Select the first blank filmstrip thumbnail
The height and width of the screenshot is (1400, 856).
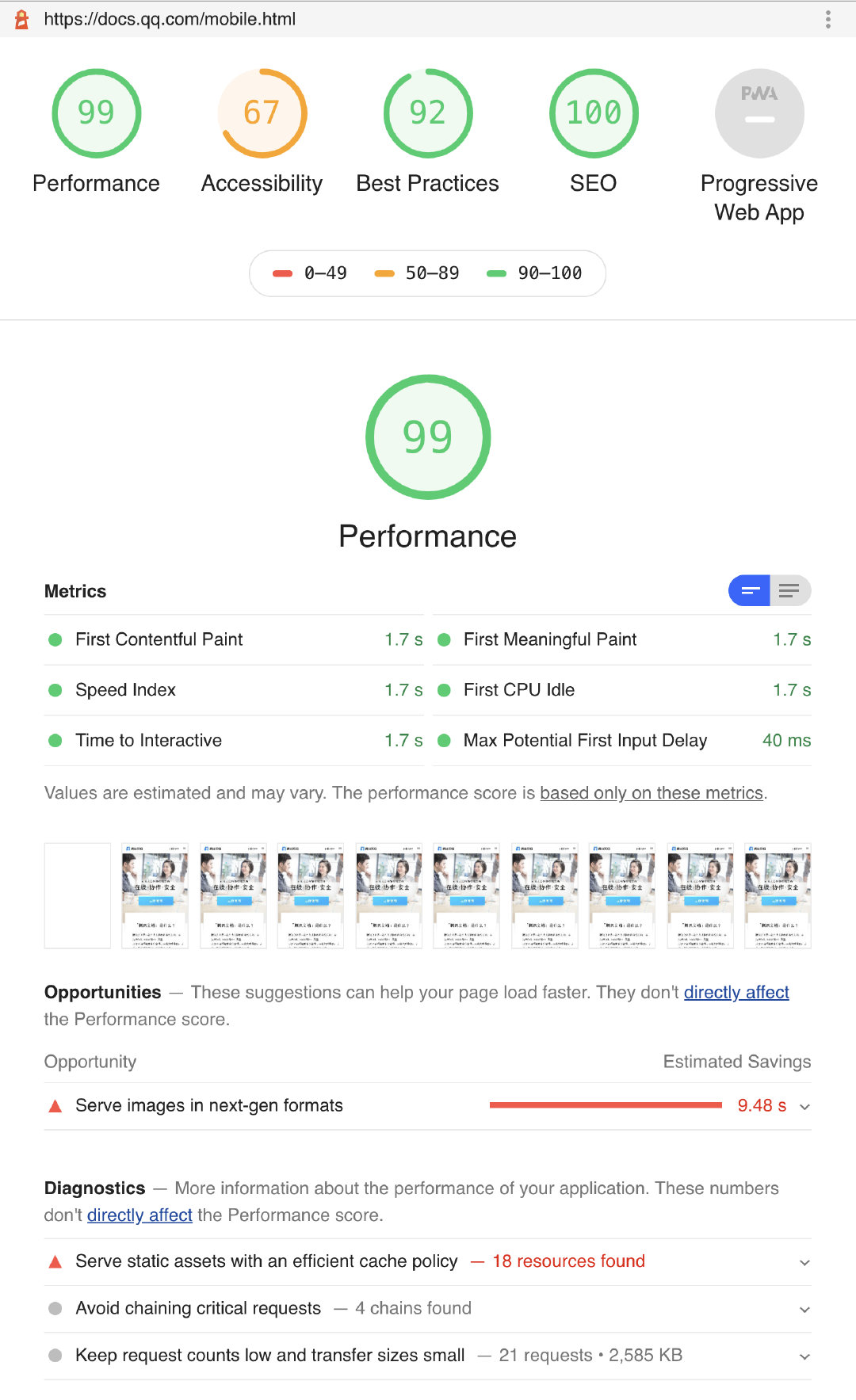pos(78,895)
